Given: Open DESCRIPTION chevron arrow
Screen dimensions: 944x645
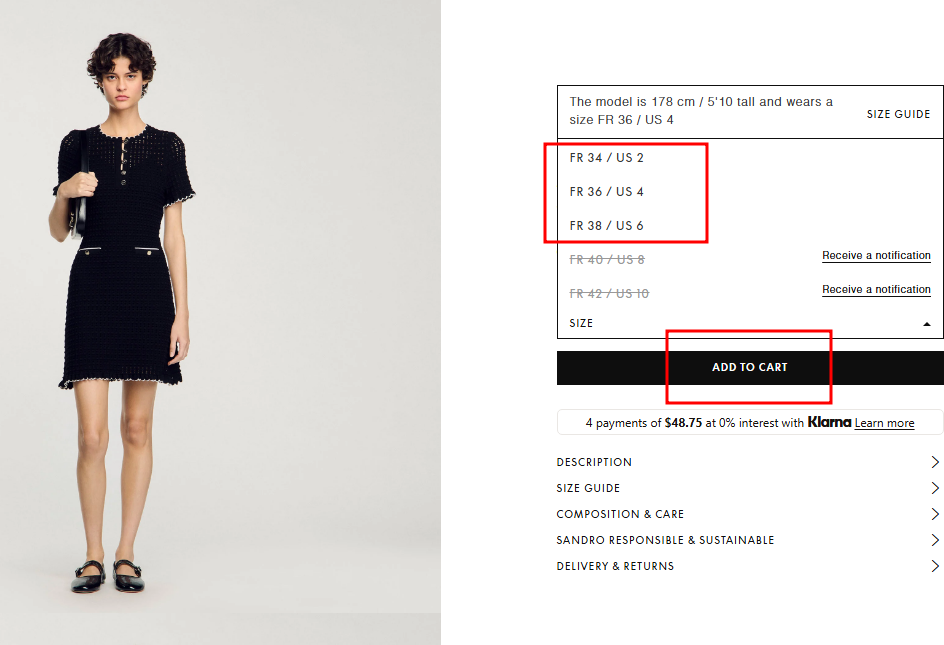Looking at the screenshot, I should tap(935, 462).
